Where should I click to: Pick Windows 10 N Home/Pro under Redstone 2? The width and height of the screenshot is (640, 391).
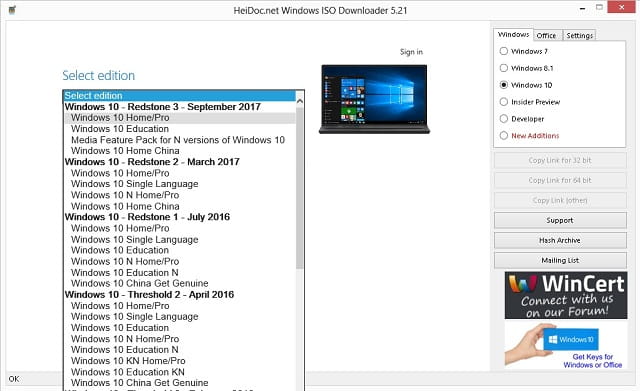[180, 195]
